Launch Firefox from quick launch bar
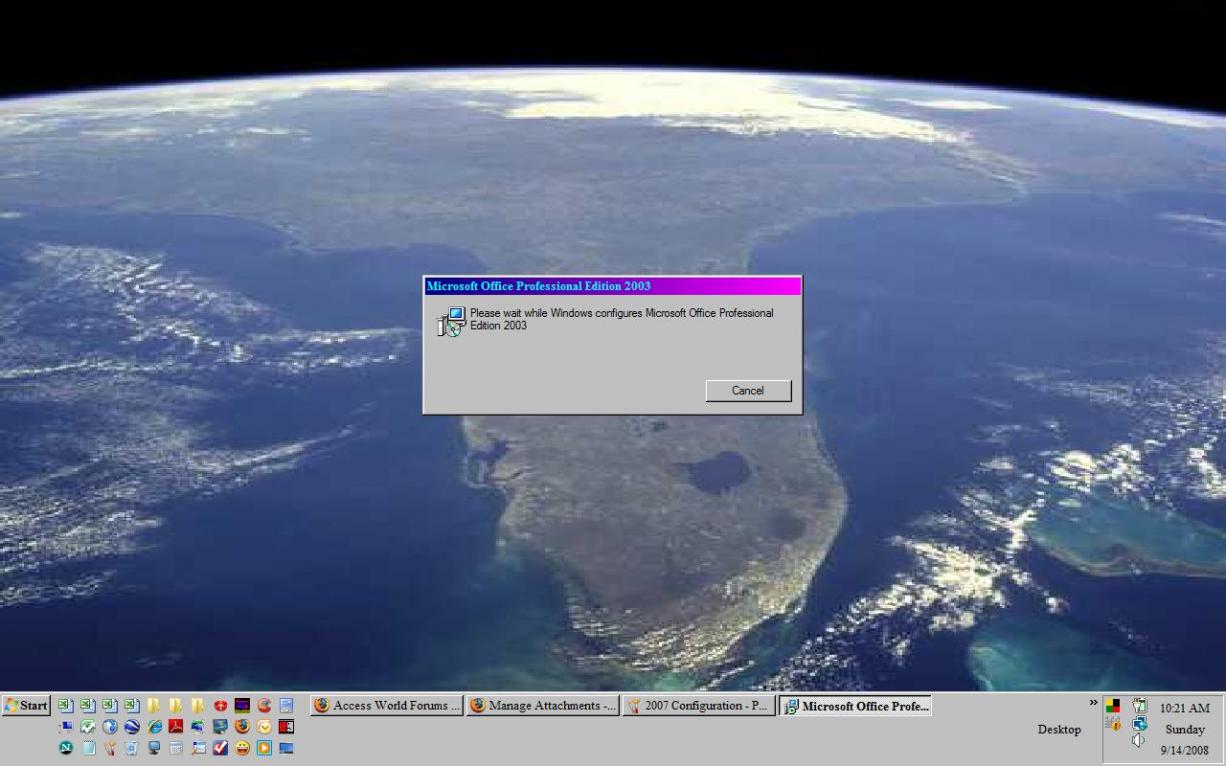 242,727
